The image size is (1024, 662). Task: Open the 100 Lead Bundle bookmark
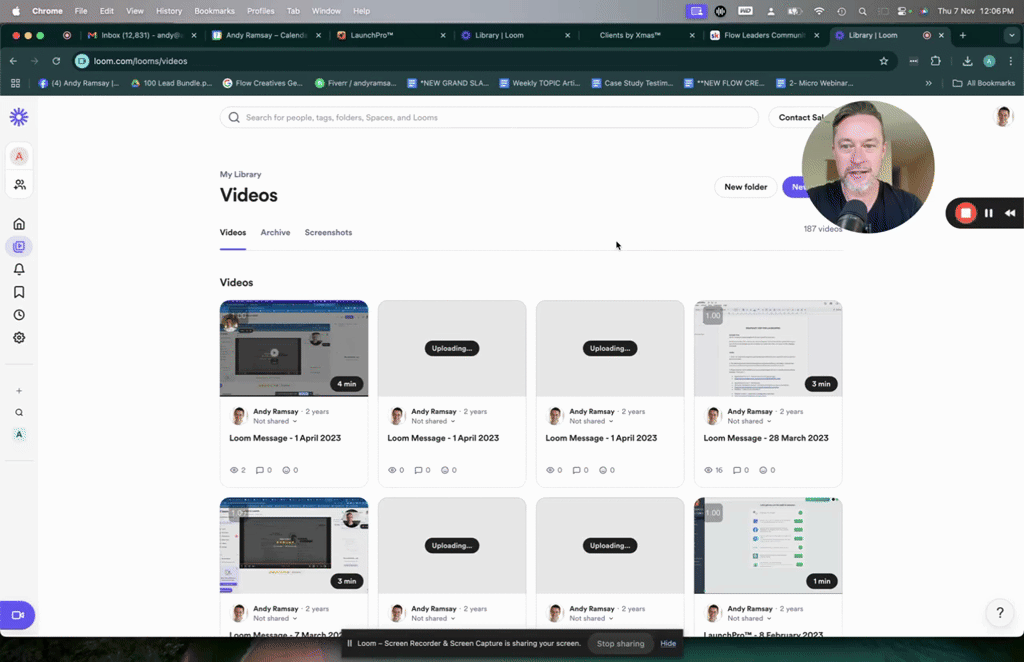pos(172,83)
